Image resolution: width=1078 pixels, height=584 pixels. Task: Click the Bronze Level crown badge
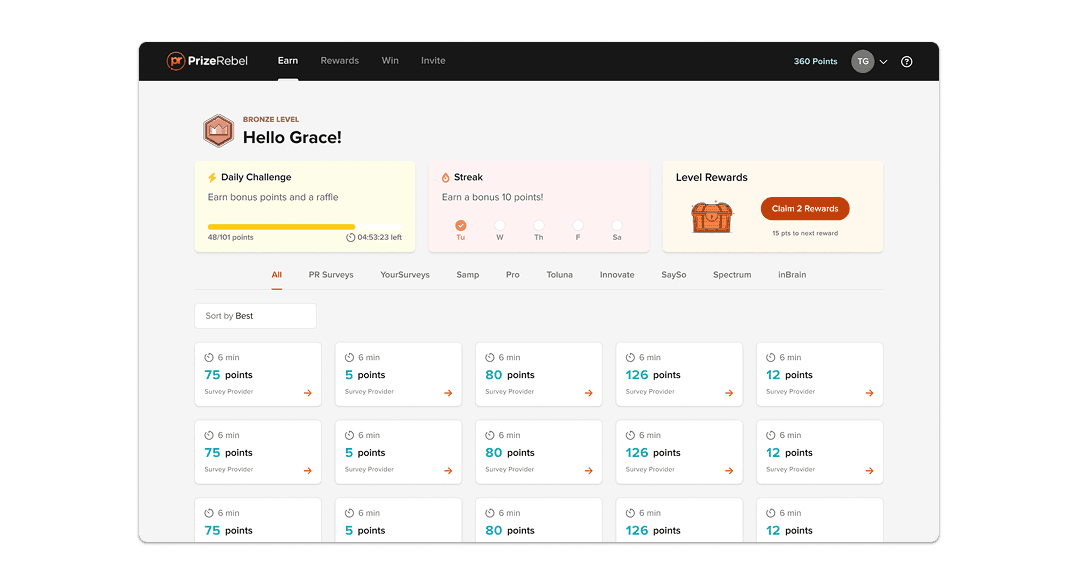click(218, 131)
